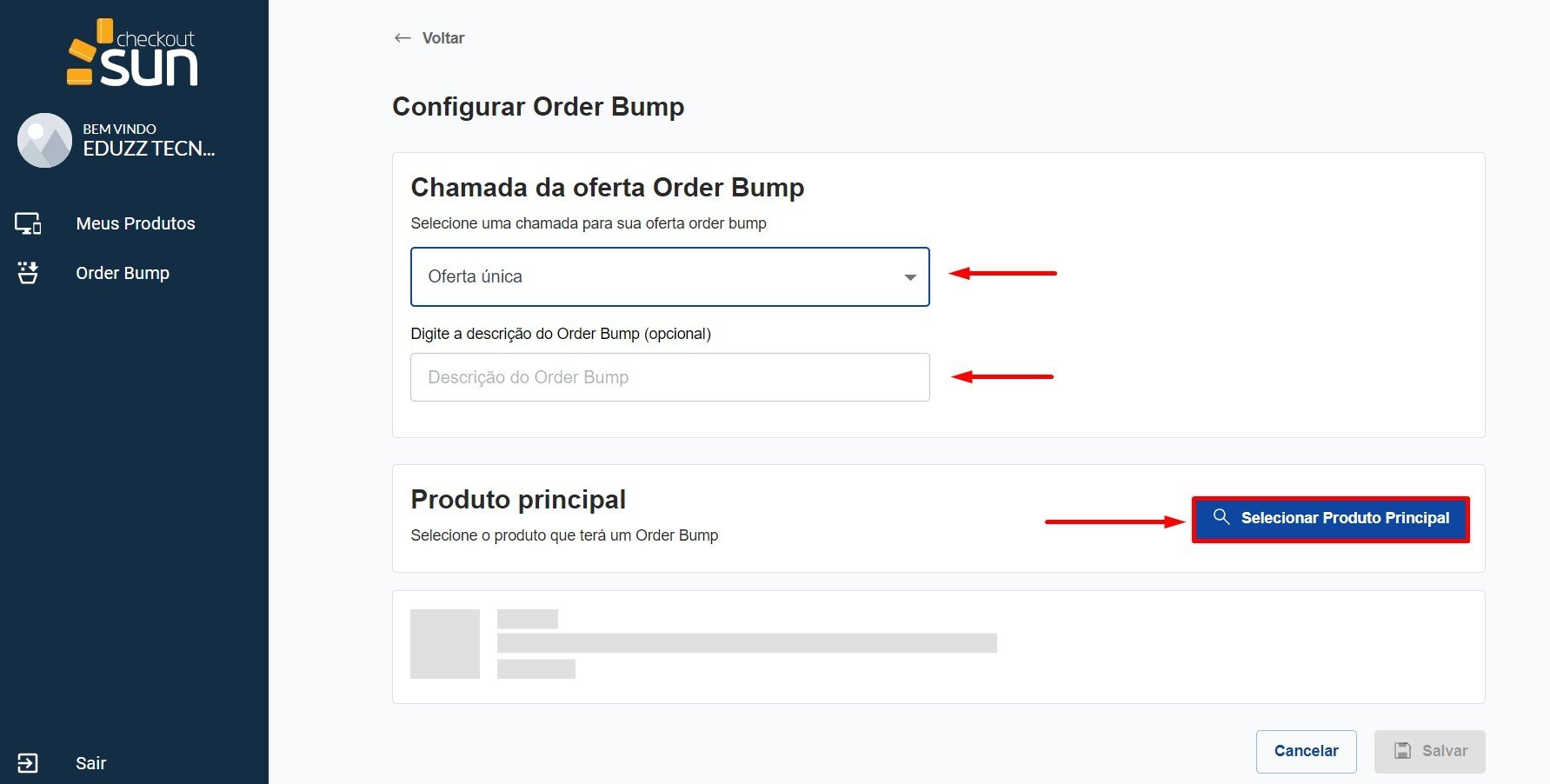Click the Sair exit door icon

28,763
